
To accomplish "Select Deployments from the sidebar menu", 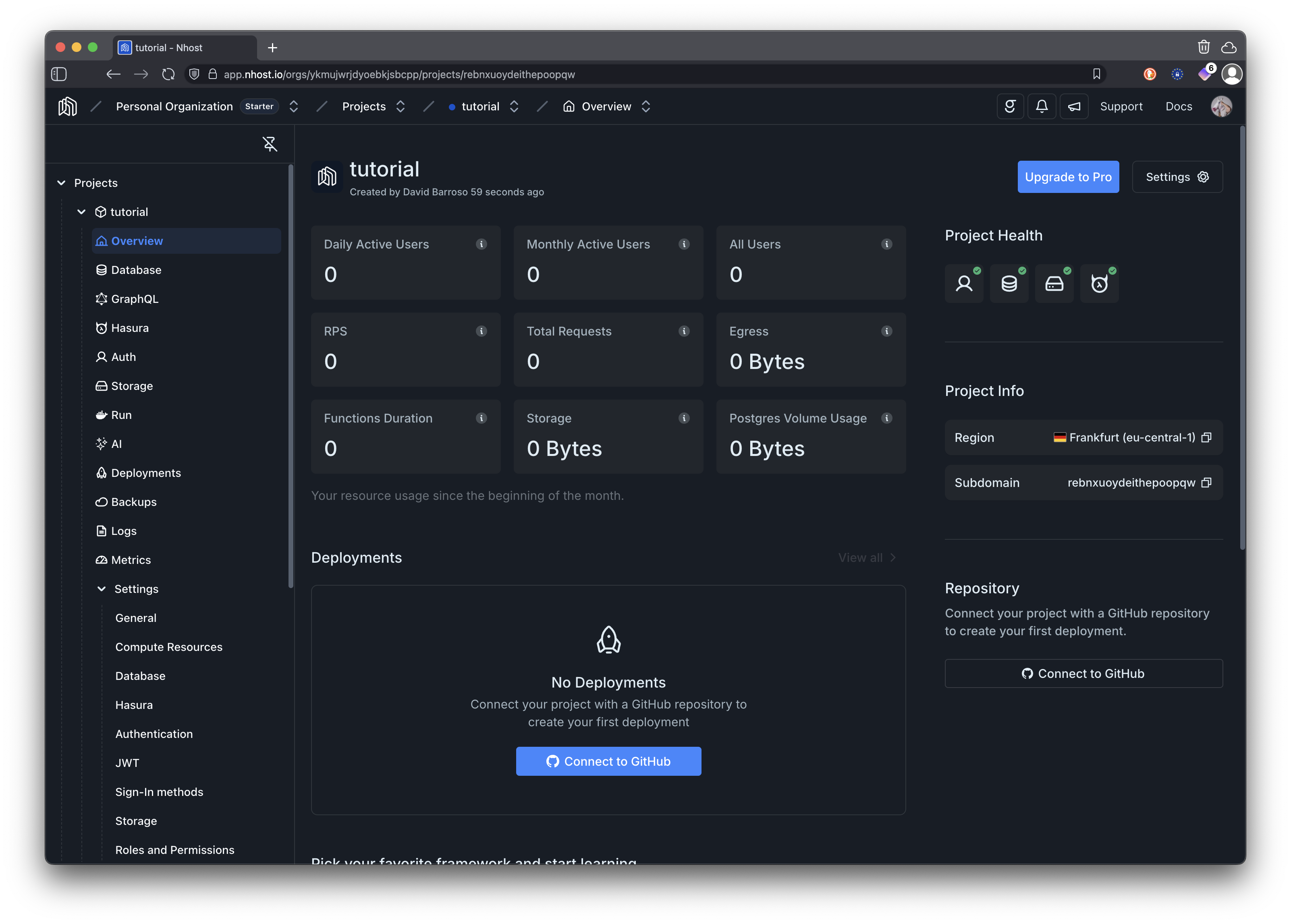I will tap(146, 473).
